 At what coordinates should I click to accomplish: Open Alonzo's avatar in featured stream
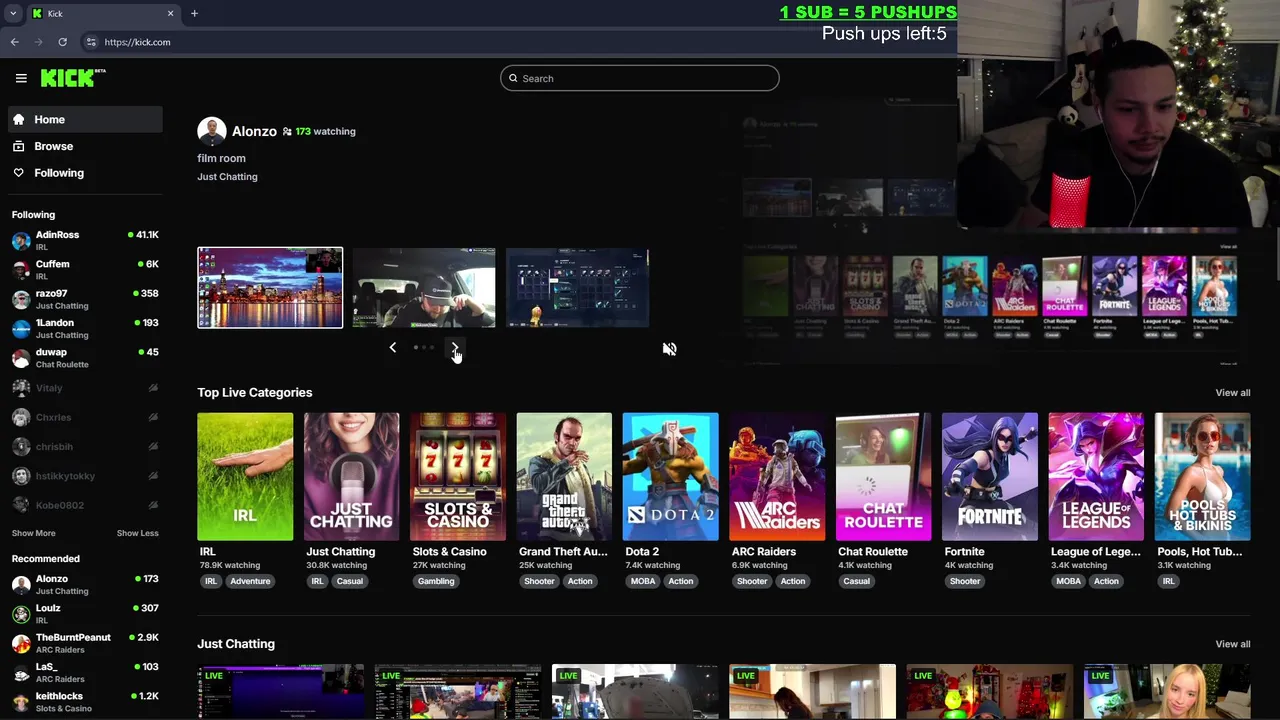coord(211,131)
